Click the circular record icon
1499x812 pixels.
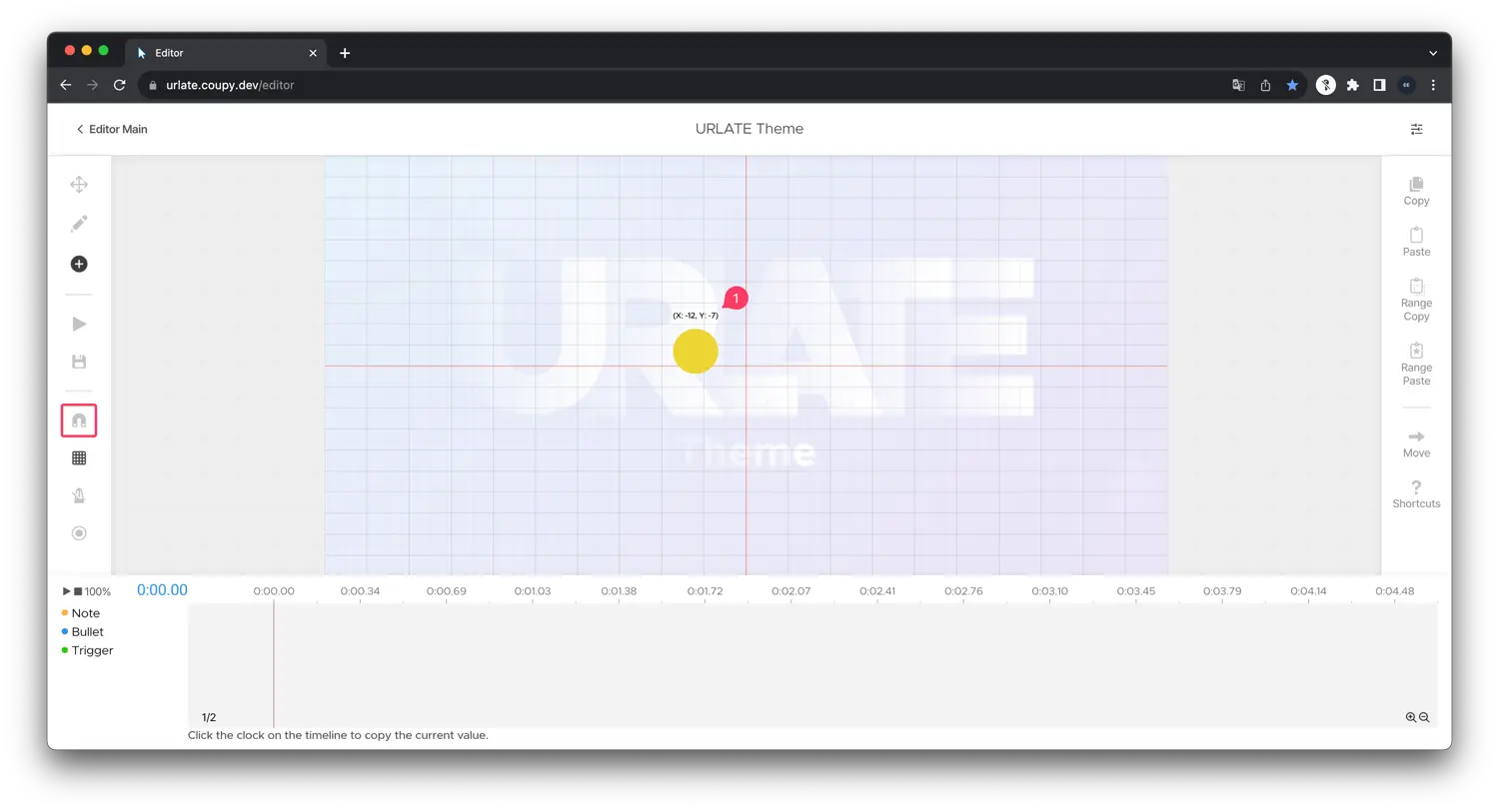(79, 533)
